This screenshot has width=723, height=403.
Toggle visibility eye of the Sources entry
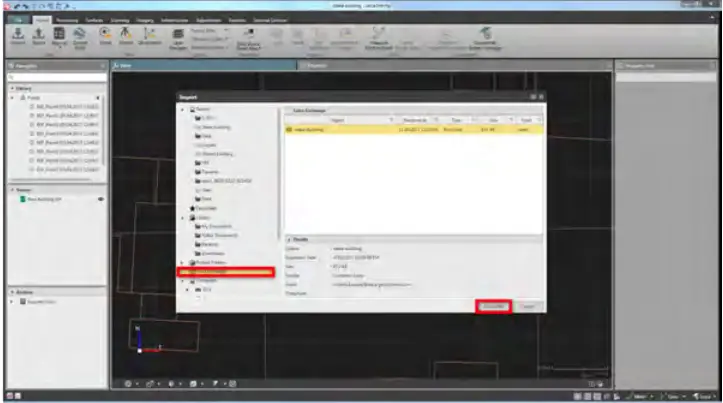101,199
